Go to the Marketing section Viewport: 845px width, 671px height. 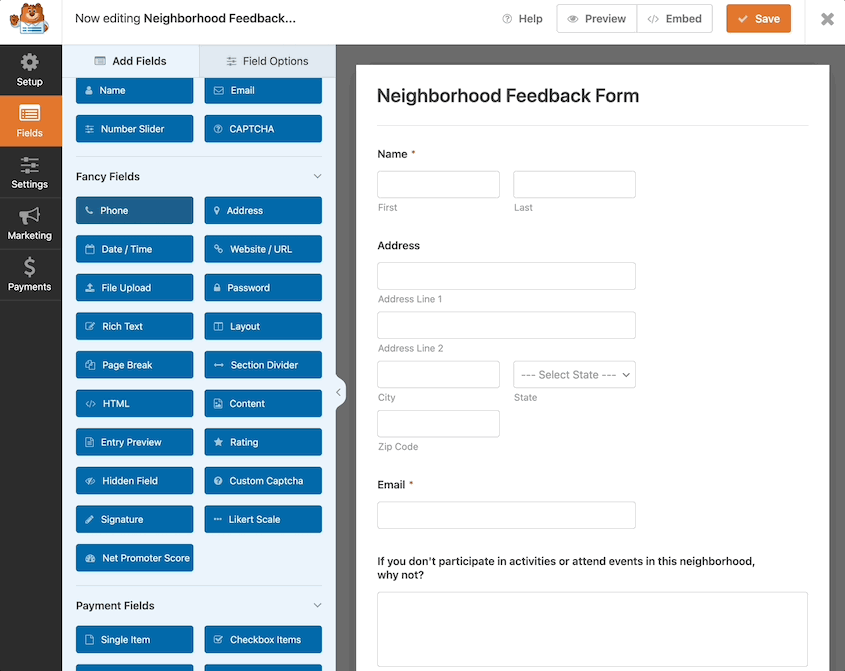(30, 223)
